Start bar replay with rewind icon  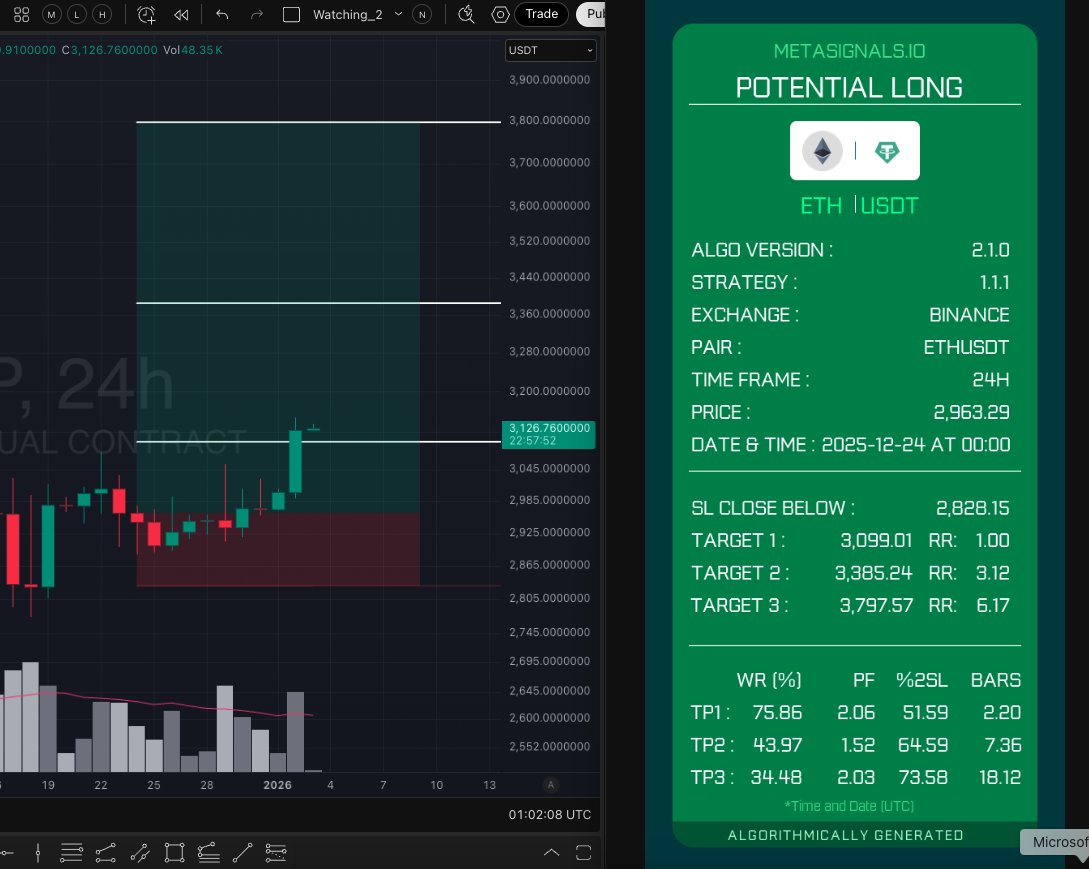[x=181, y=15]
